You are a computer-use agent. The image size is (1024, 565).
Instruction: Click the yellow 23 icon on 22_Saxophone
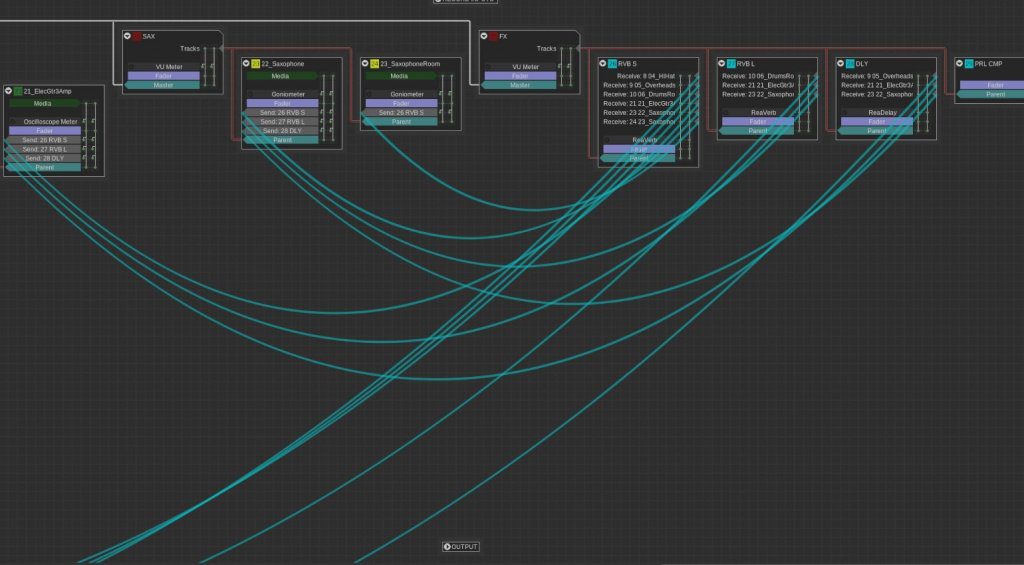[x=256, y=63]
